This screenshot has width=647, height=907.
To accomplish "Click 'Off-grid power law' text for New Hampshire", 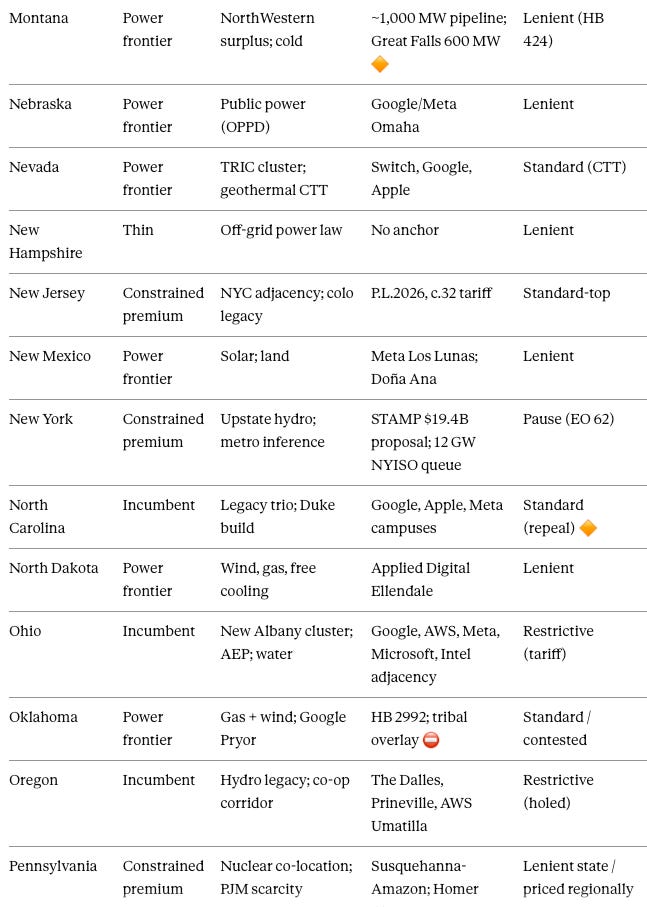I will pos(281,230).
